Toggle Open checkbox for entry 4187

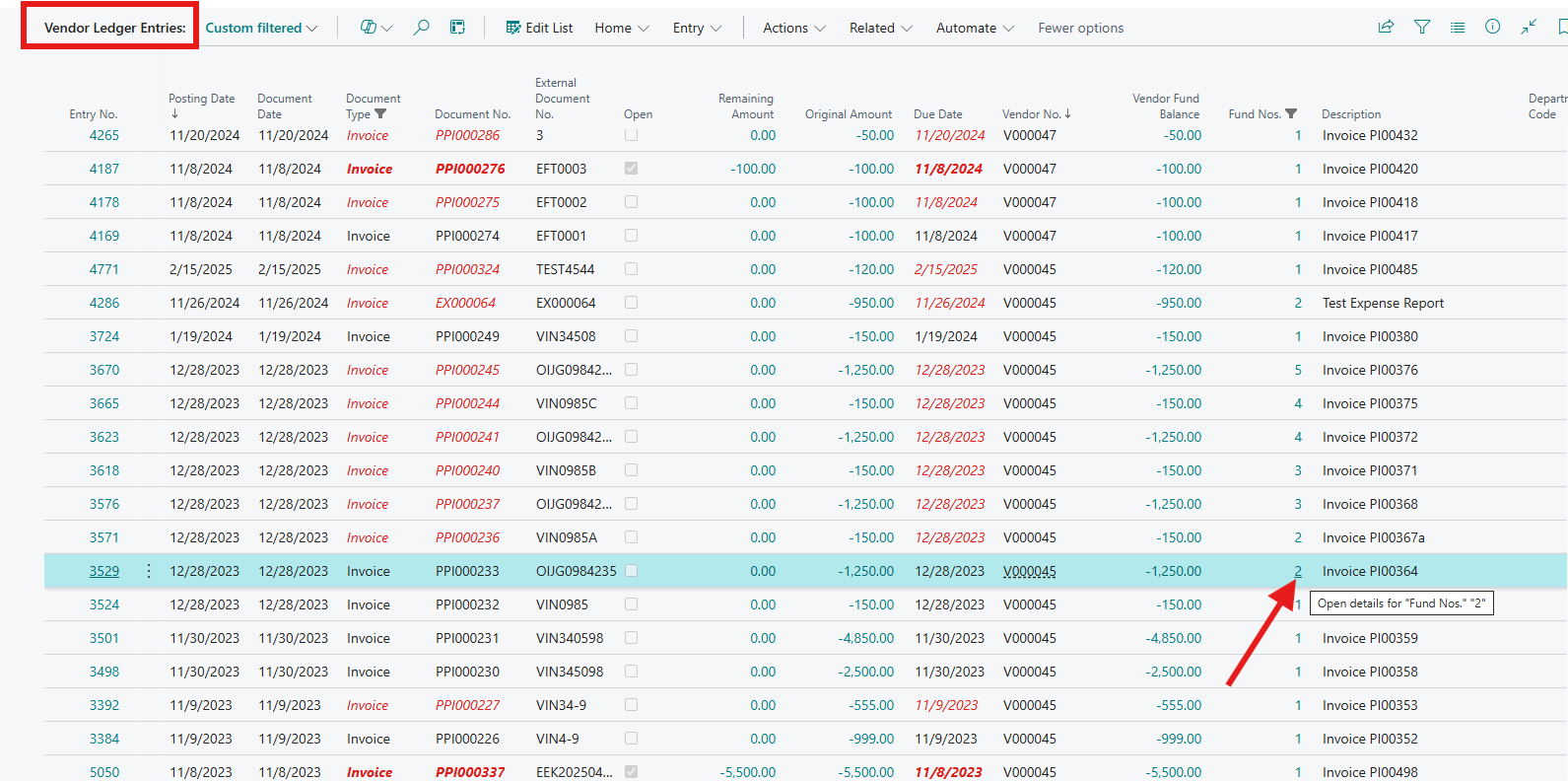point(631,169)
